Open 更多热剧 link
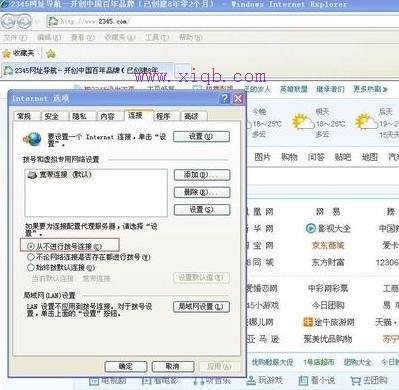This screenshot has height=390, width=399. click(x=370, y=89)
